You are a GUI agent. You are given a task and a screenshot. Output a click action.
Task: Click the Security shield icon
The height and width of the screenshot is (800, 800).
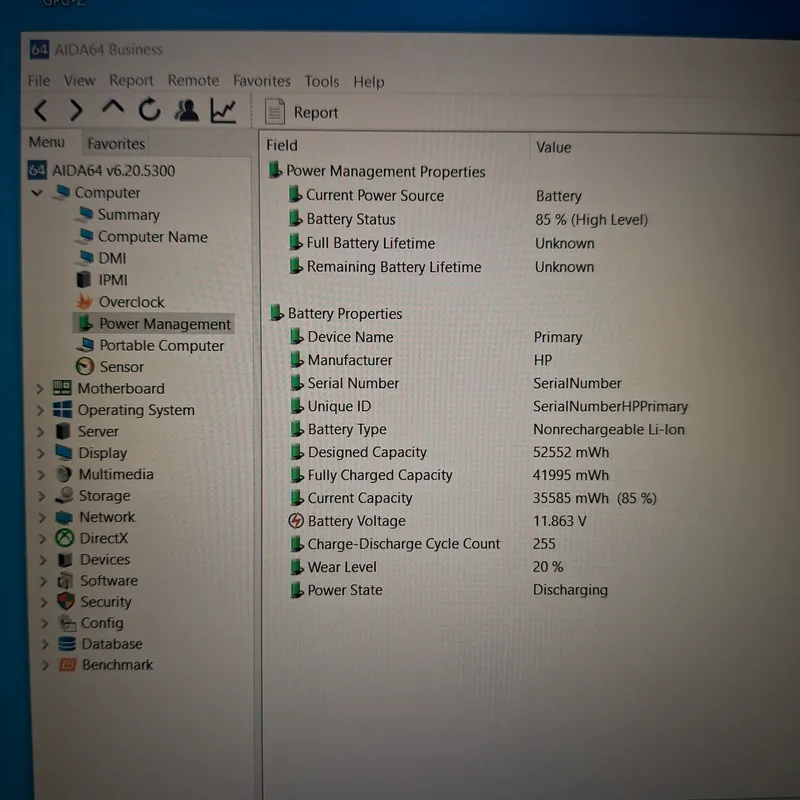point(66,602)
